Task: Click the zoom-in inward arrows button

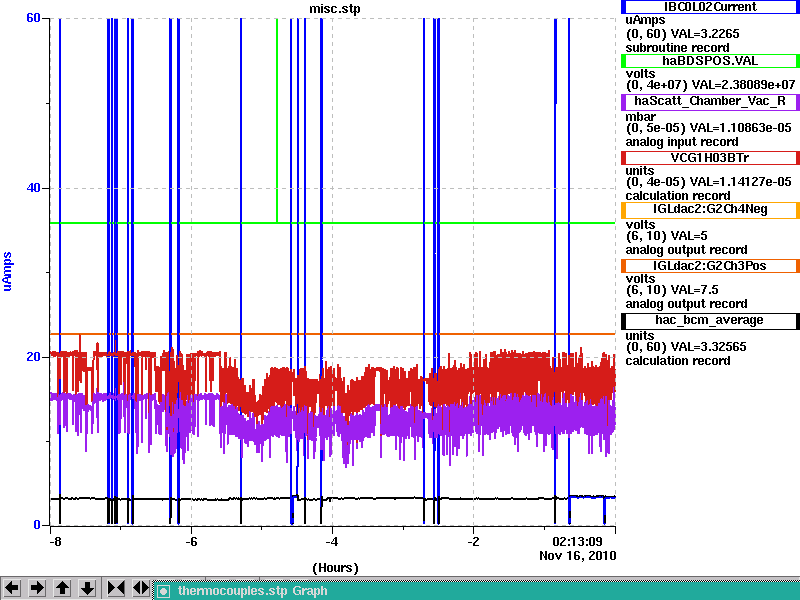Action: pos(115,588)
